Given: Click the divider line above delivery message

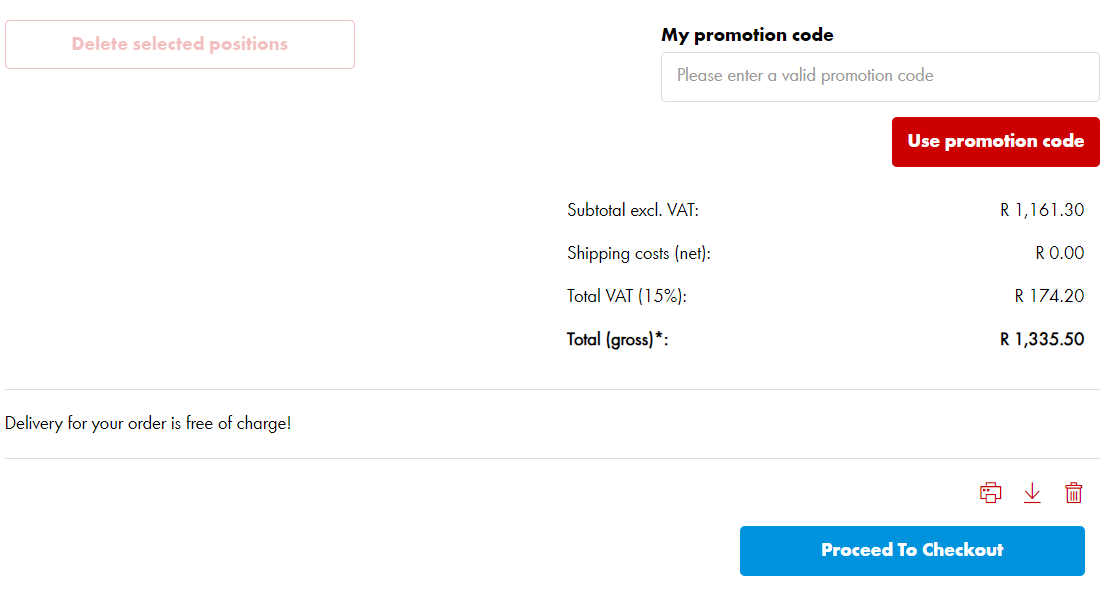Looking at the screenshot, I should 552,389.
